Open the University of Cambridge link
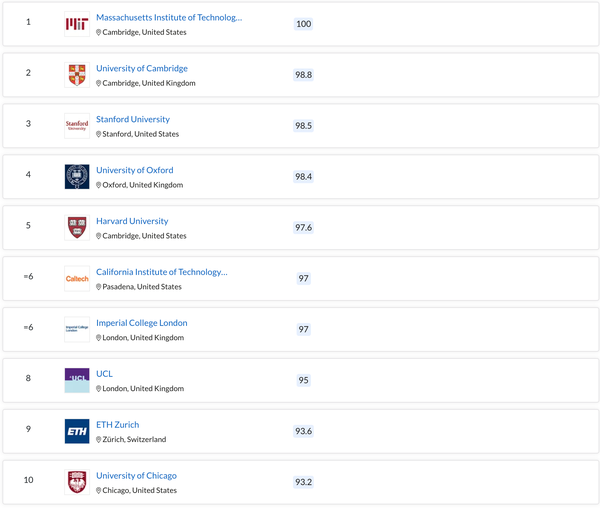Screen dimensions: 600x508 point(141,69)
